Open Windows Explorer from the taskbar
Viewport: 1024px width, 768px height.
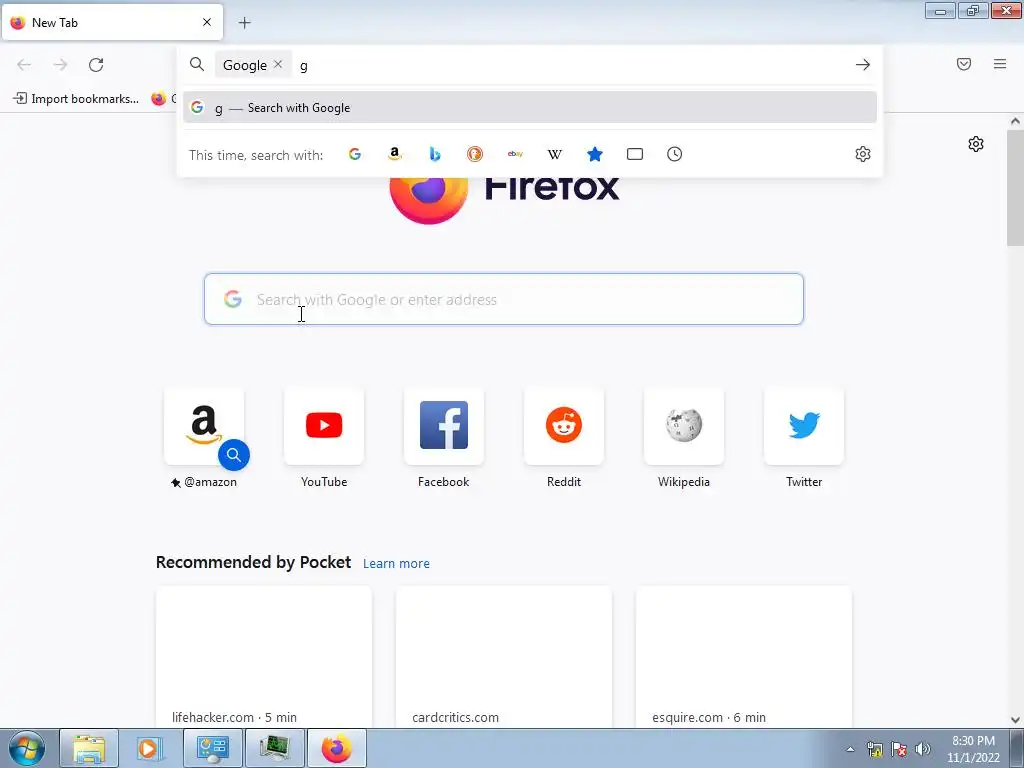tap(89, 748)
